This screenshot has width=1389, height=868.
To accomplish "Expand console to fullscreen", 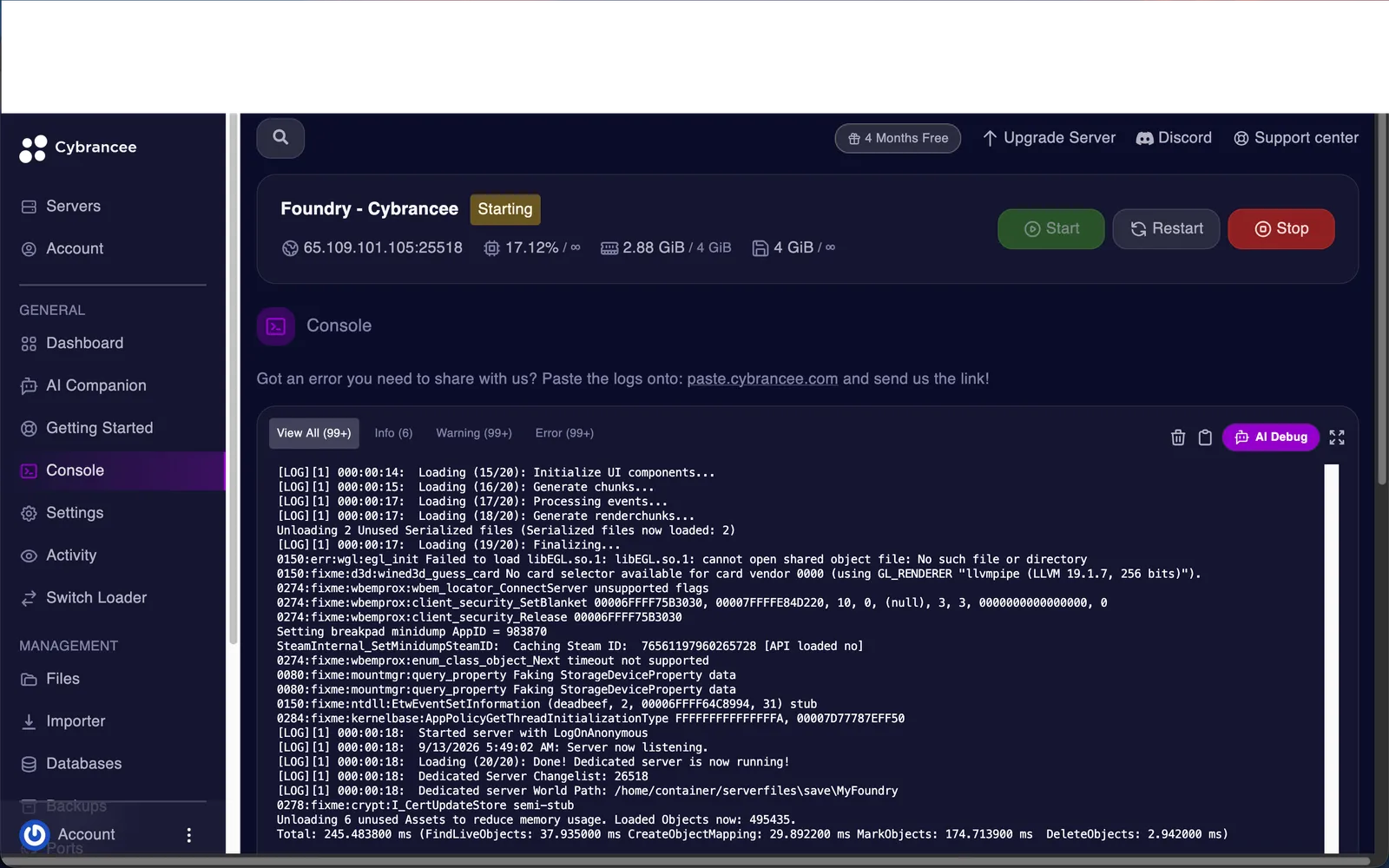I will tap(1337, 437).
